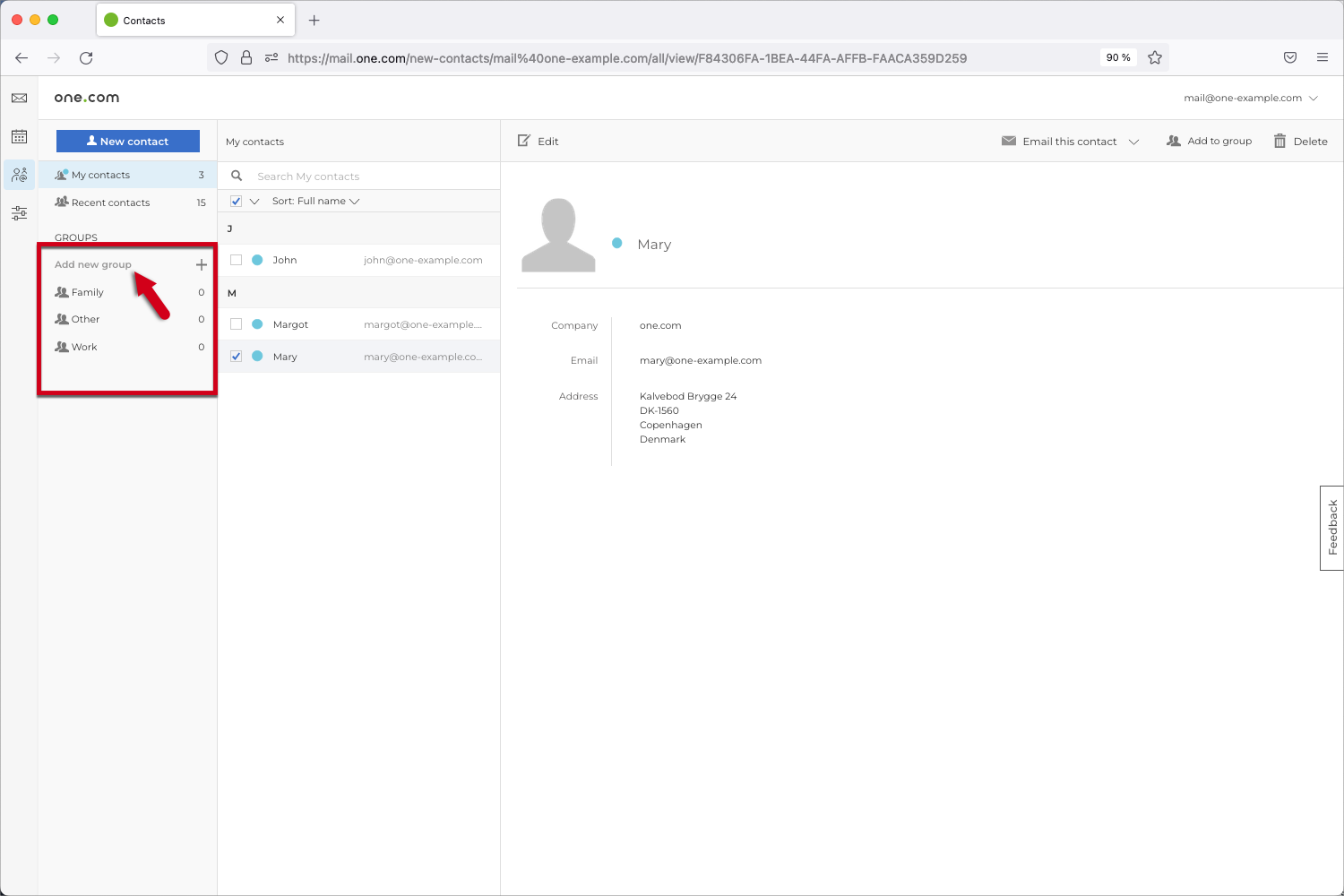1344x896 pixels.
Task: Open the Mail envelope icon in sidebar
Action: [19, 98]
